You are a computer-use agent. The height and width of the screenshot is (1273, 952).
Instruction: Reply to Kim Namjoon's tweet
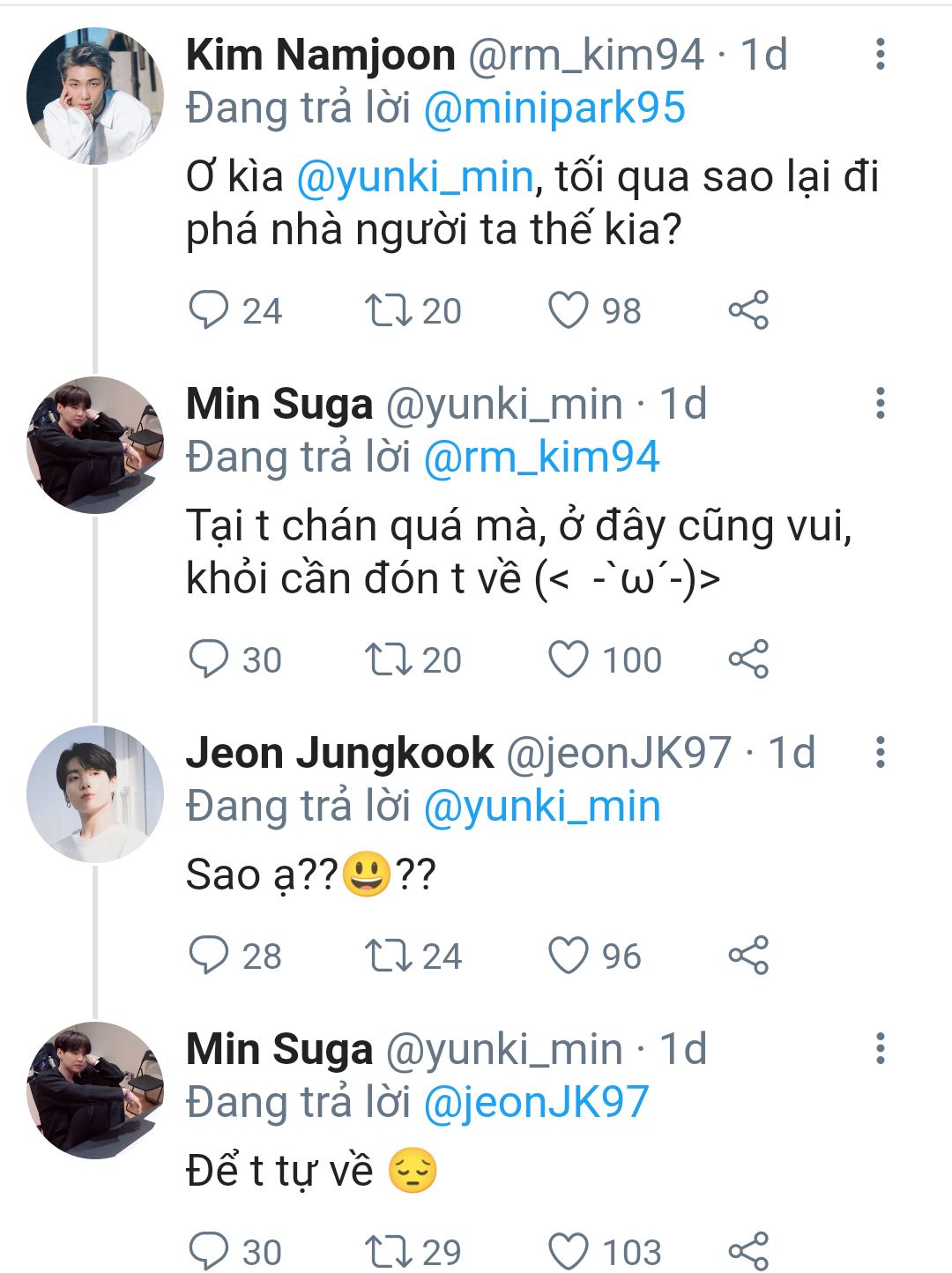pyautogui.click(x=209, y=310)
